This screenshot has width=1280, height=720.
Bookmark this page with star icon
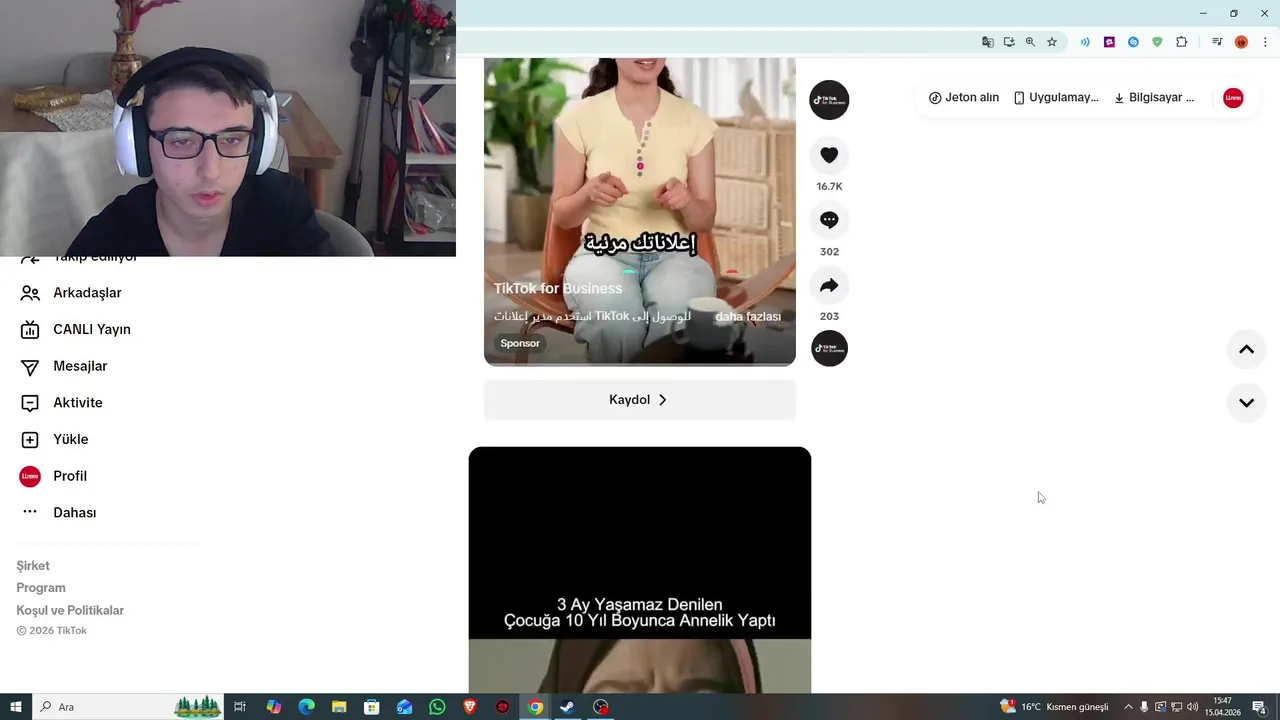pos(1052,42)
